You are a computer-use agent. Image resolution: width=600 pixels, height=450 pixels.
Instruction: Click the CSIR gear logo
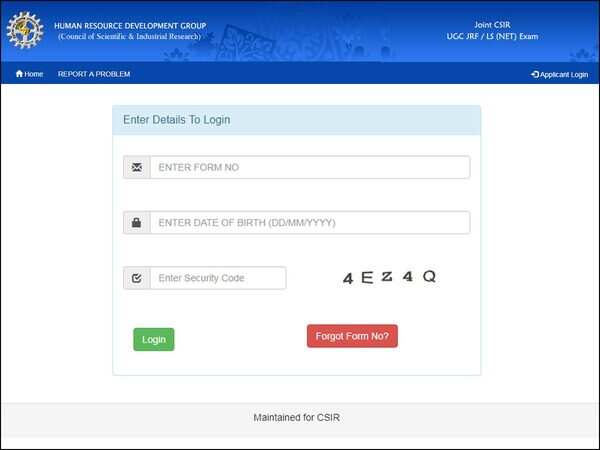click(26, 30)
